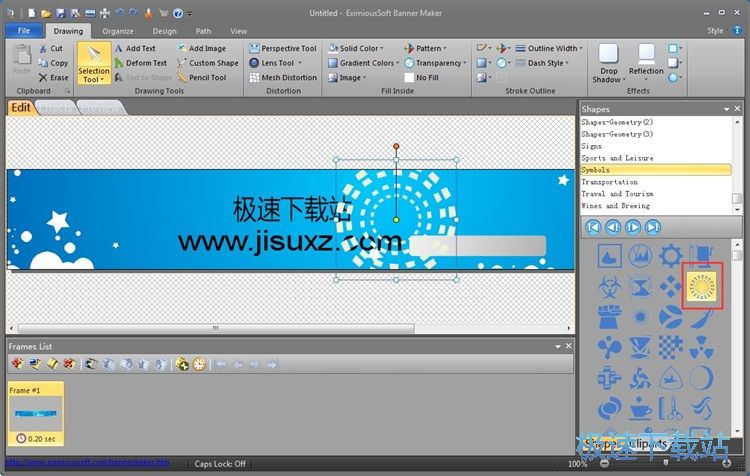The width and height of the screenshot is (750, 476).
Task: Click the Save floppy disk icon
Action: (x=60, y=13)
